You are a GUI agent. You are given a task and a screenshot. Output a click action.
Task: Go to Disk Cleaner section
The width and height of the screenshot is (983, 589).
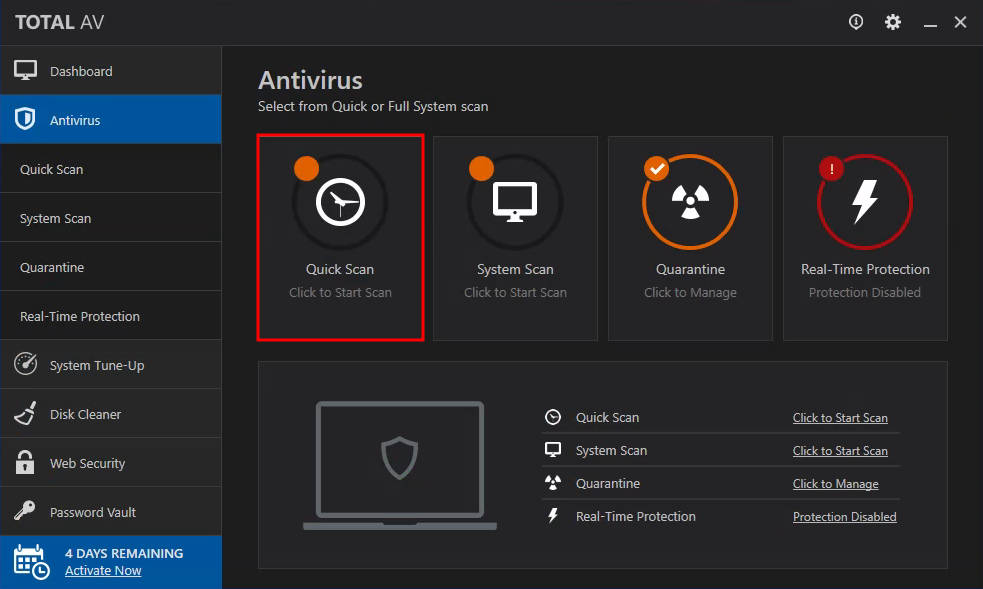(x=111, y=414)
